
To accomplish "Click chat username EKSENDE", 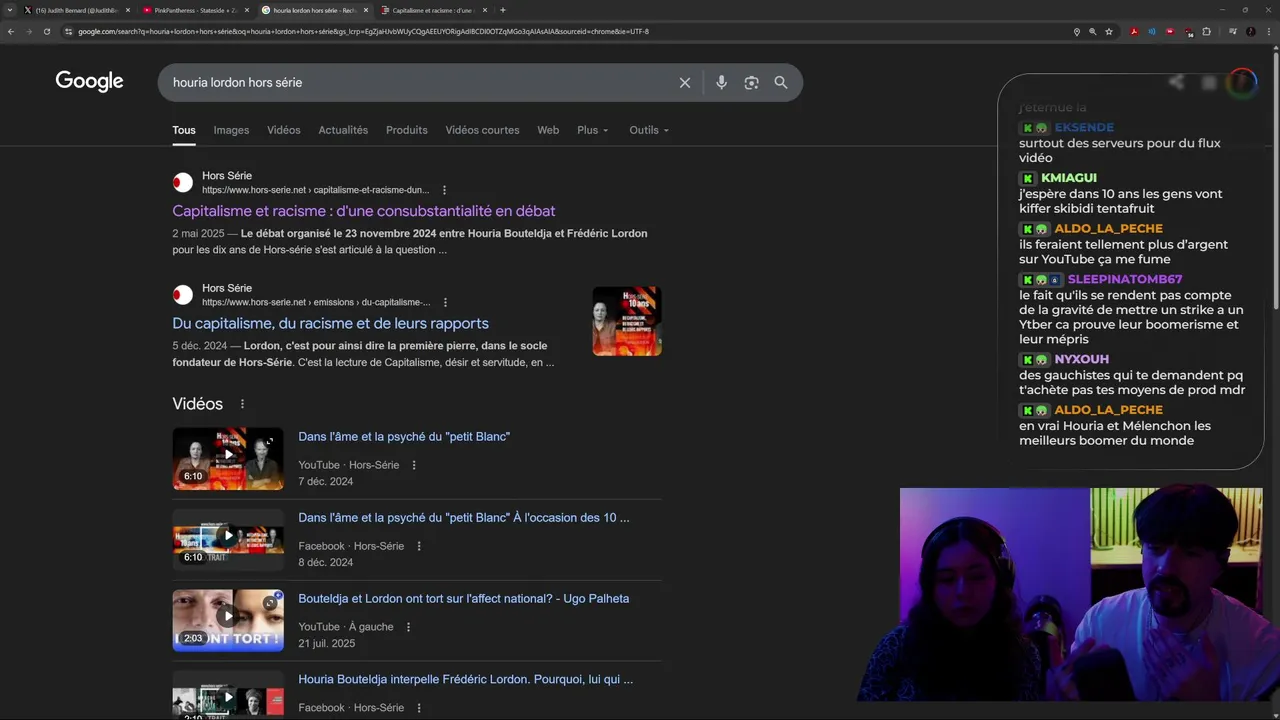I will click(1084, 128).
